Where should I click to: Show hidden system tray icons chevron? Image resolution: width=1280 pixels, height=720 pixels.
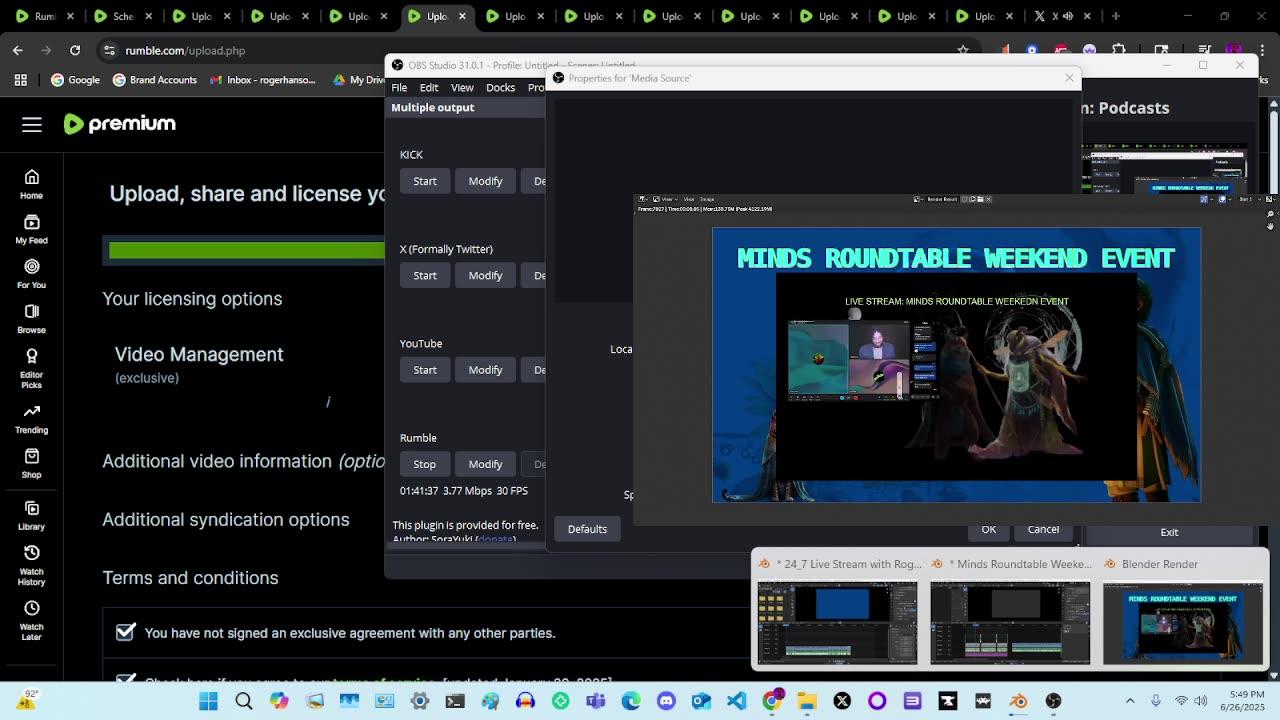1130,701
